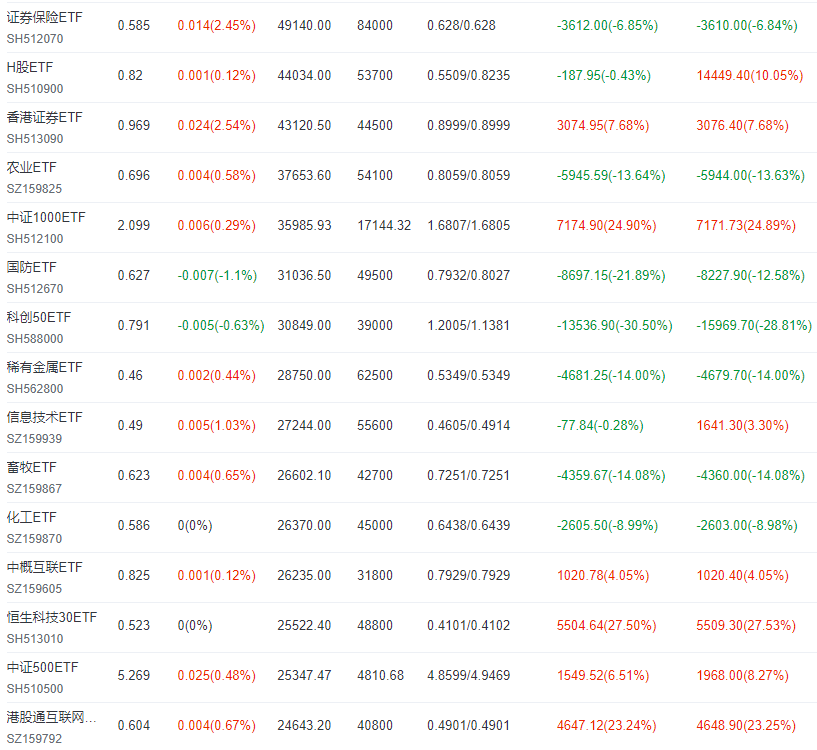The width and height of the screenshot is (817, 750).
Task: Click cost value 0.7929/0.7929
Action: click(x=468, y=576)
